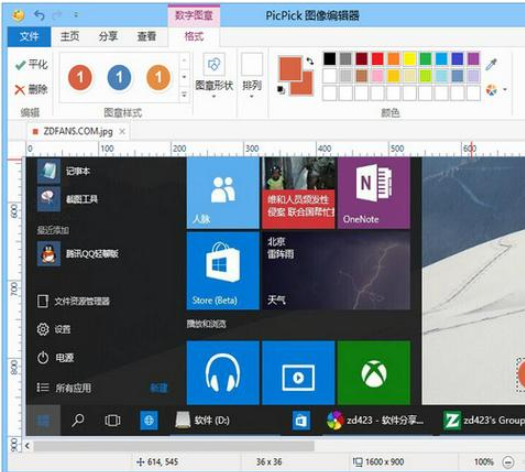The height and width of the screenshot is (472, 525).
Task: Switch to the 主页 tab
Action: tap(70, 36)
